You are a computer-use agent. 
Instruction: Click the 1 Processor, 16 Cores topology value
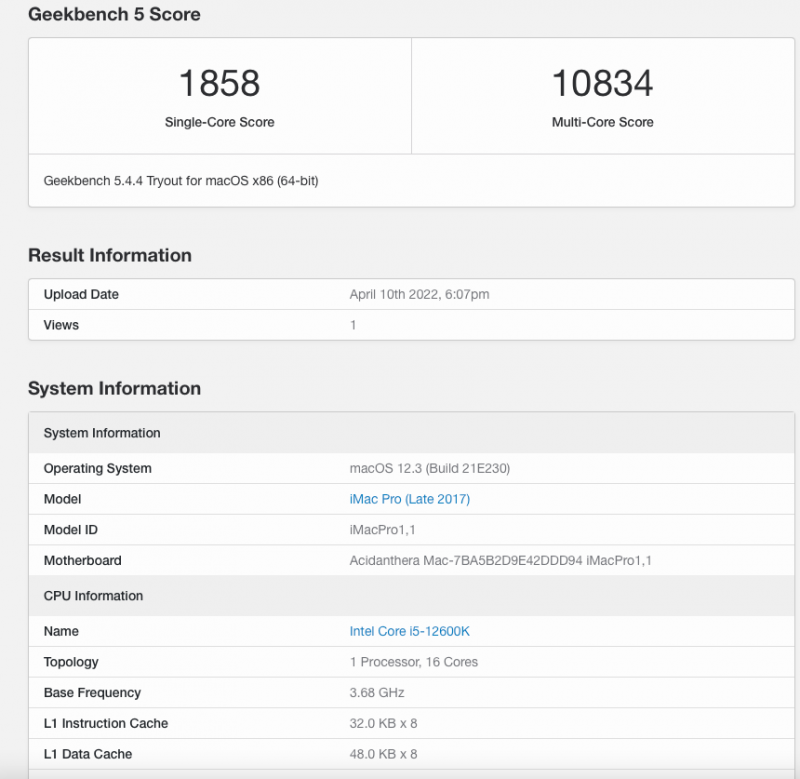click(414, 662)
